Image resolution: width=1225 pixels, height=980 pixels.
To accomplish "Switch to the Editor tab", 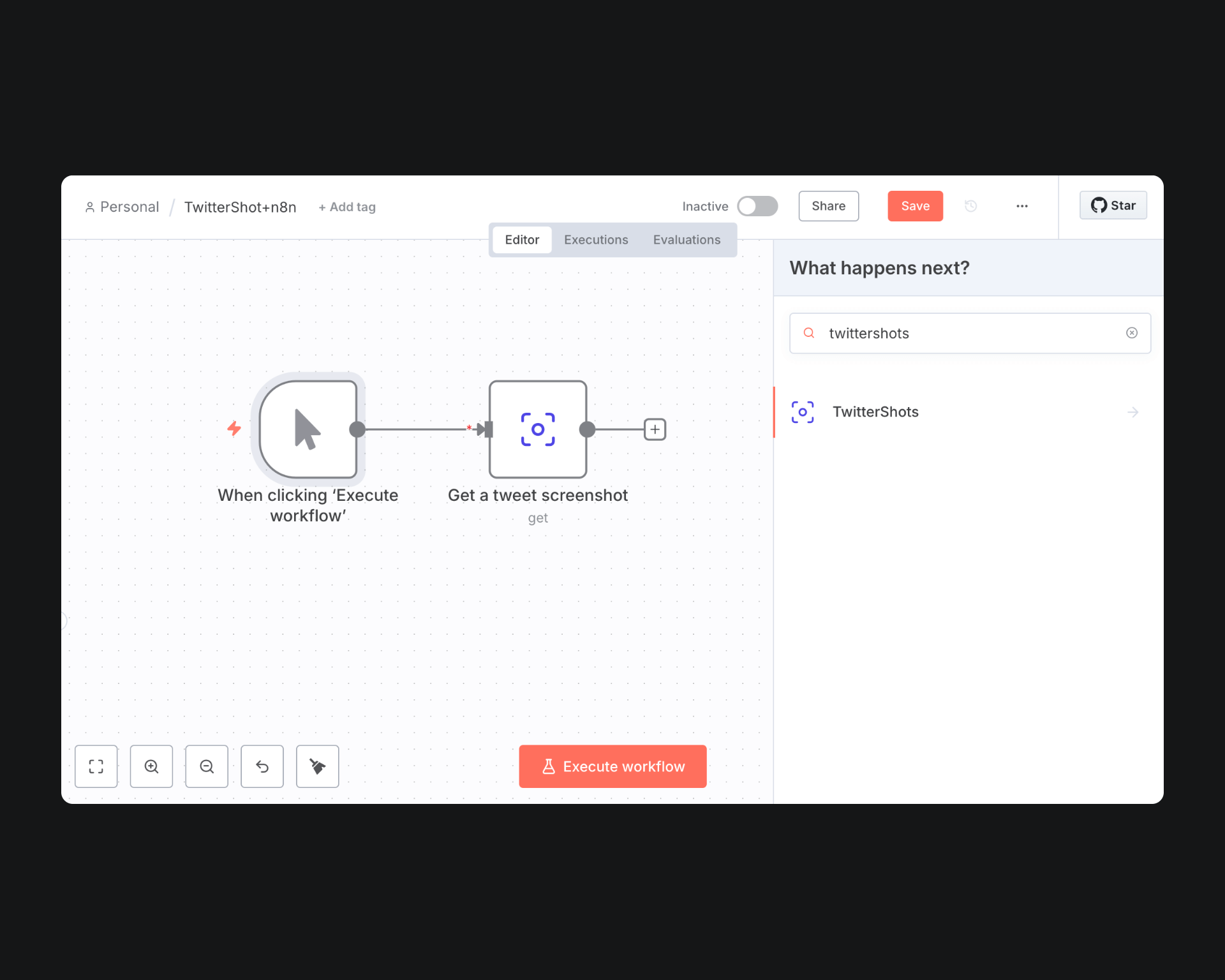I will 522,240.
